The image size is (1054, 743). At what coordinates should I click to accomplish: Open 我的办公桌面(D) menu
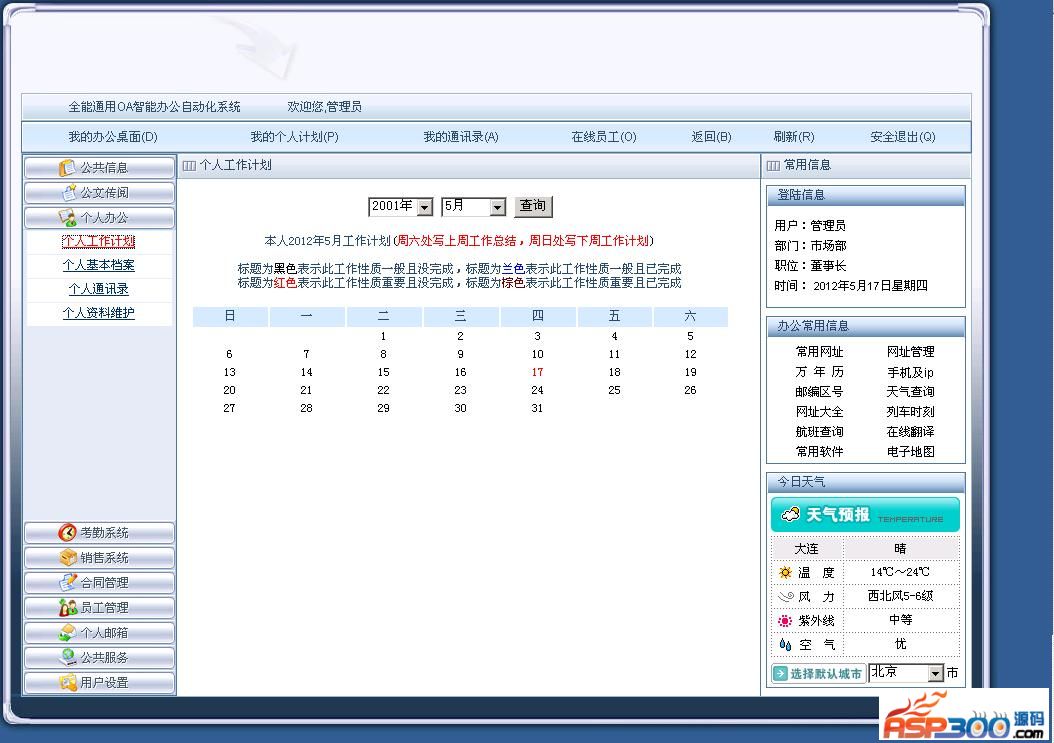click(113, 137)
